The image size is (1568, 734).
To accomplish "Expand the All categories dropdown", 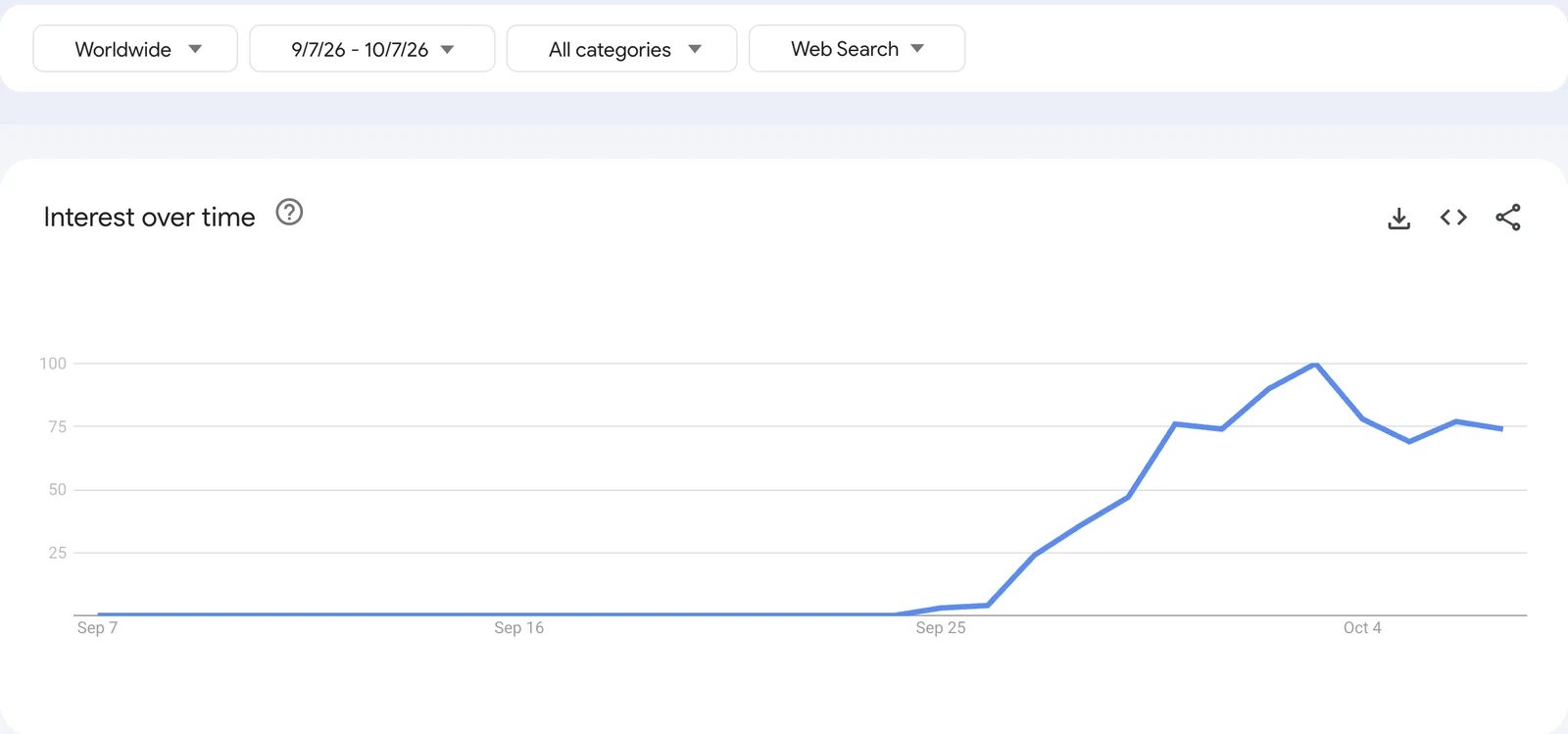I will coord(621,49).
